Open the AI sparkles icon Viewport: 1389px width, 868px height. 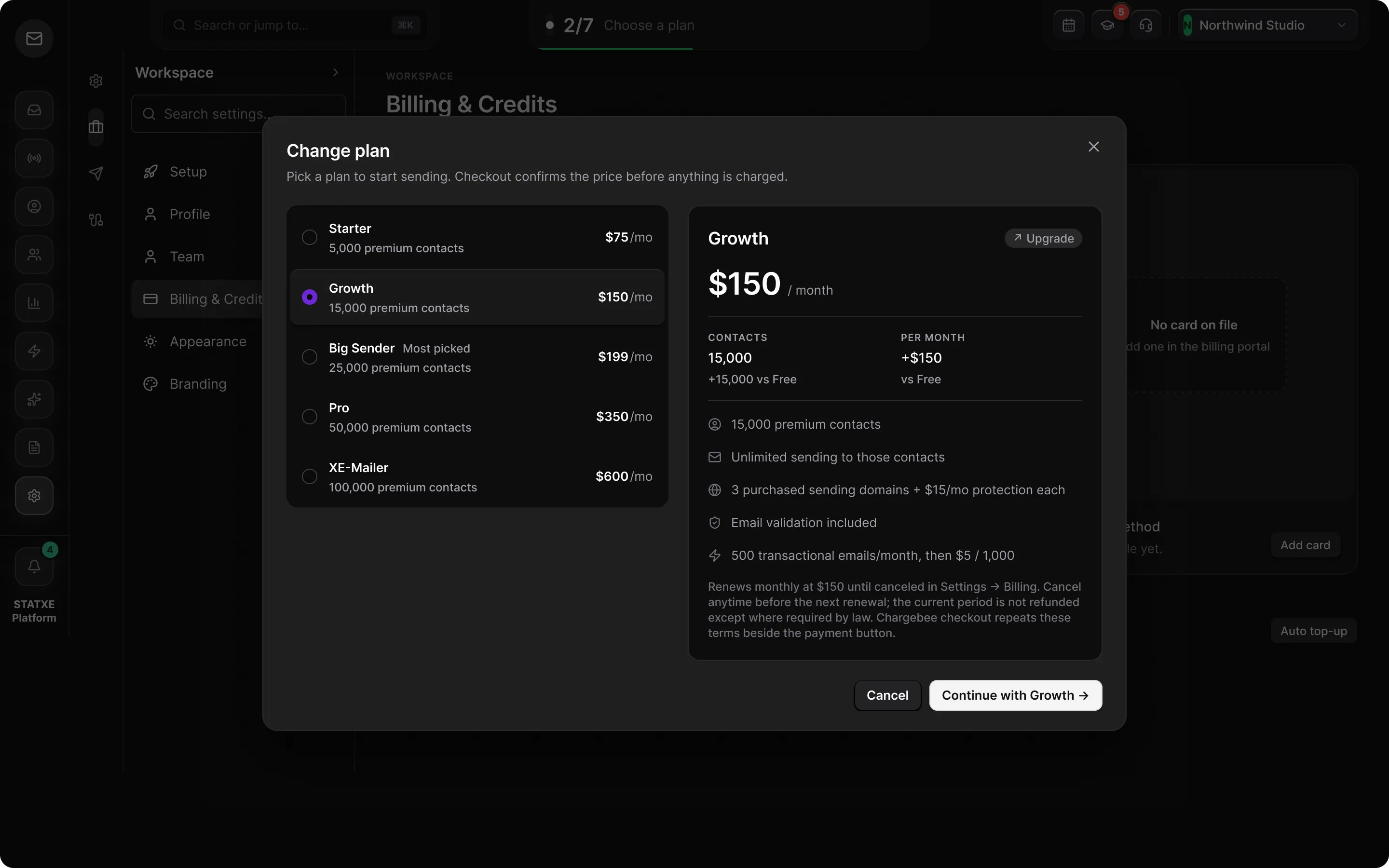point(34,399)
